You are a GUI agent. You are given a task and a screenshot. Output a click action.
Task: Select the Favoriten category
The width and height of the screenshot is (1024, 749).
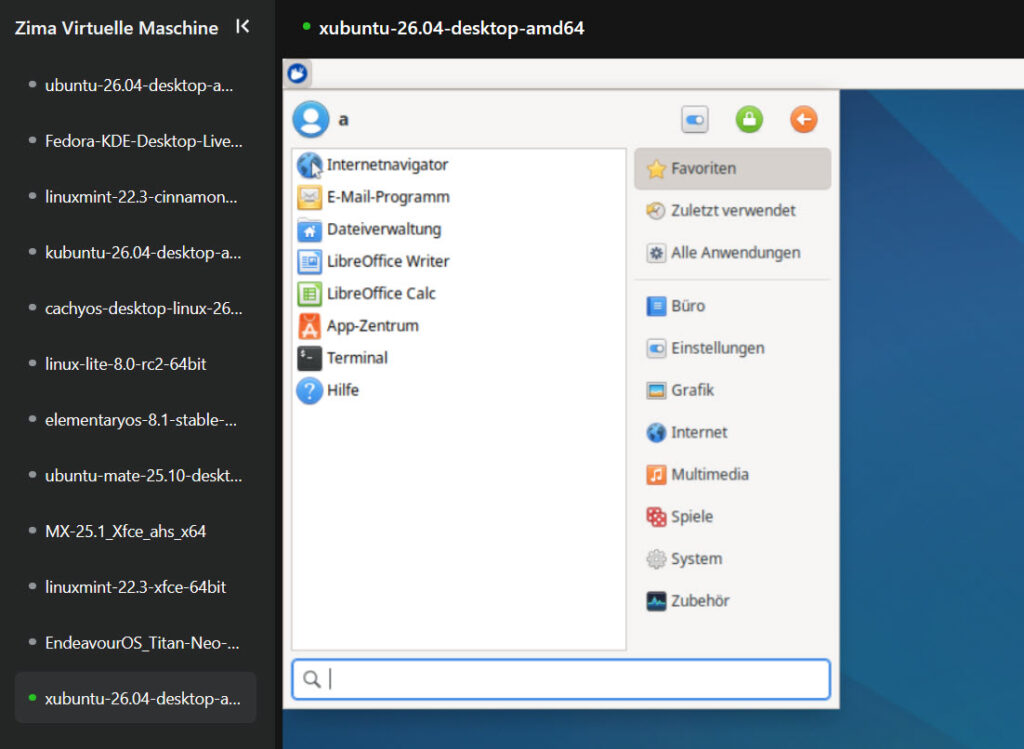coord(732,168)
